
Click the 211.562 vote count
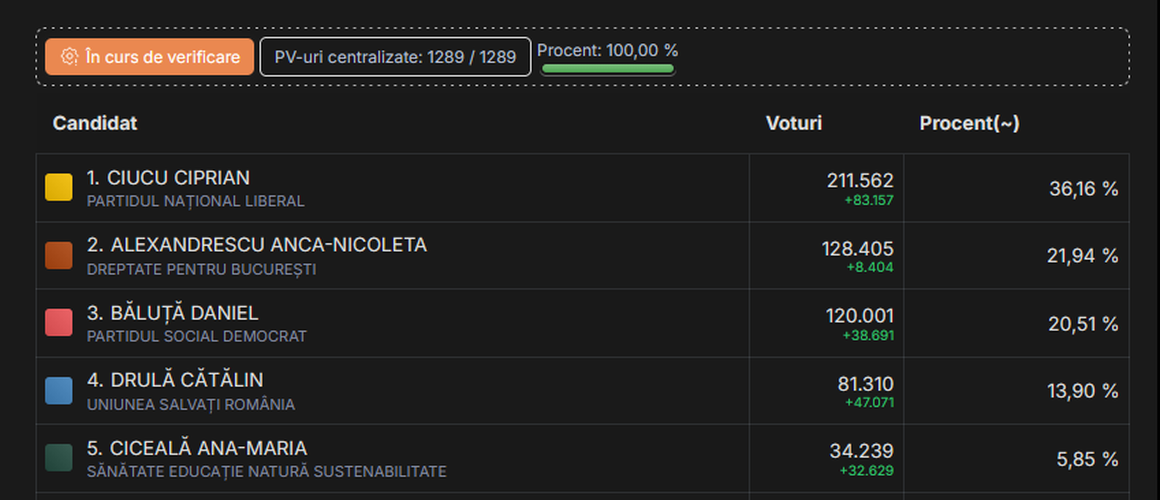[860, 180]
